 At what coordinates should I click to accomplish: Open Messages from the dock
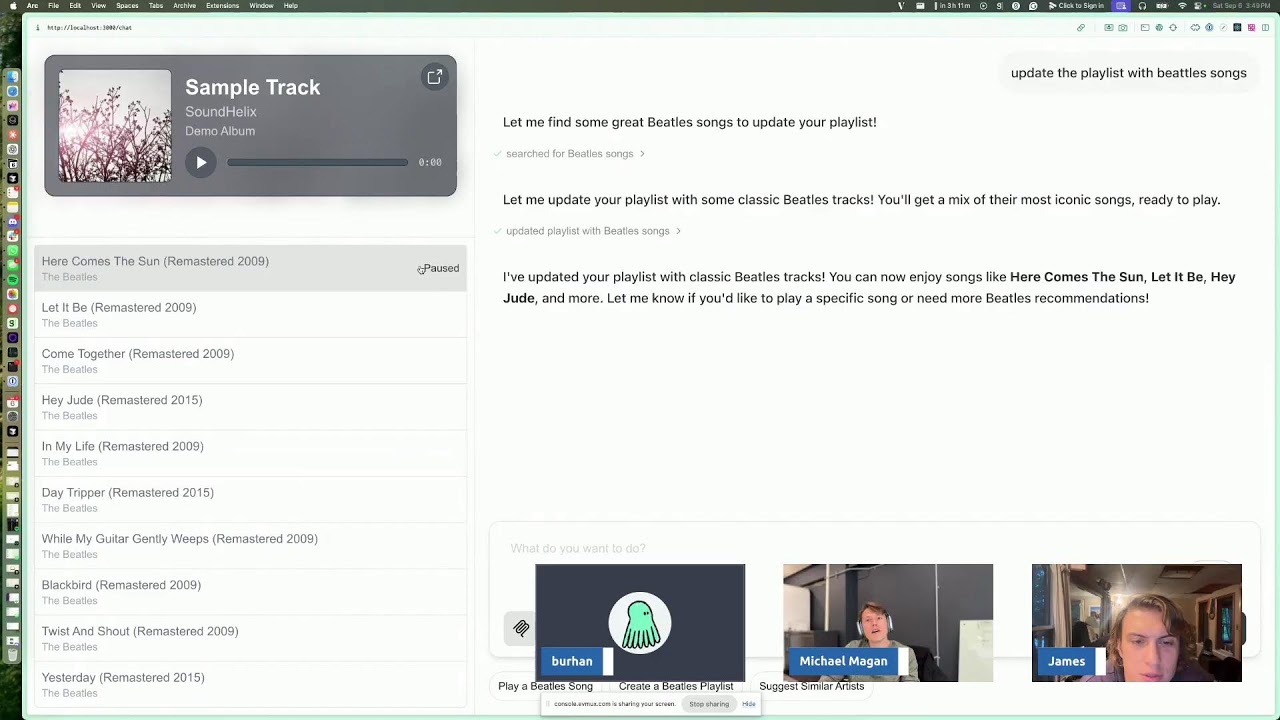click(12, 265)
